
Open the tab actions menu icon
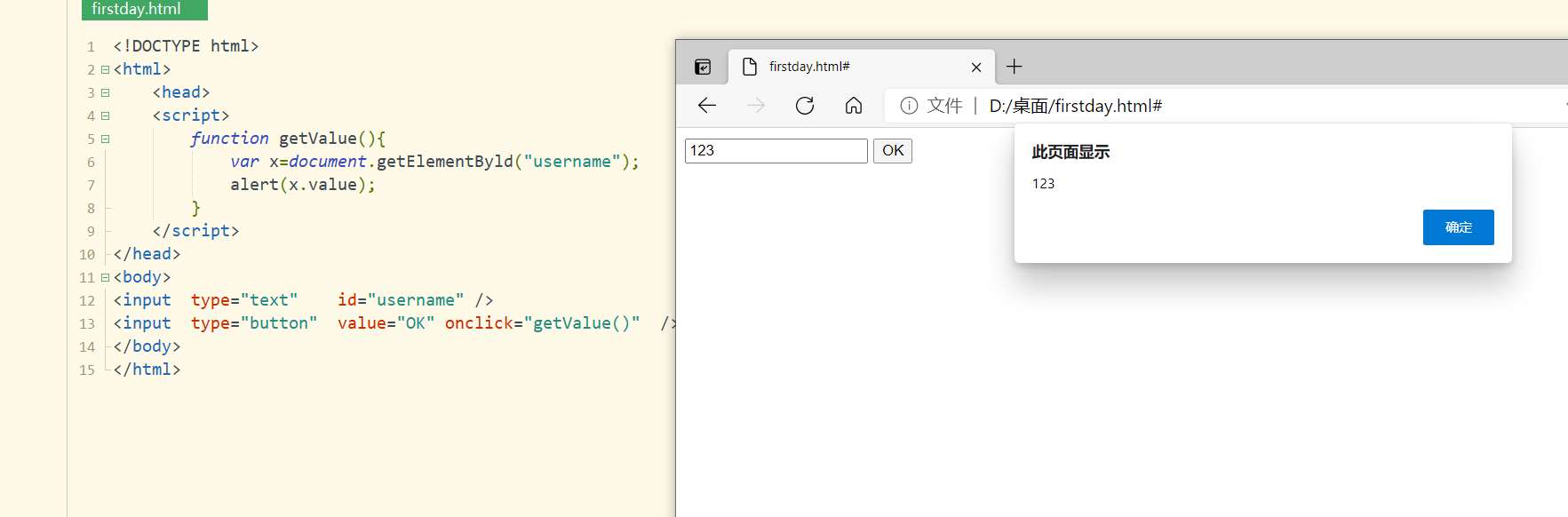703,67
